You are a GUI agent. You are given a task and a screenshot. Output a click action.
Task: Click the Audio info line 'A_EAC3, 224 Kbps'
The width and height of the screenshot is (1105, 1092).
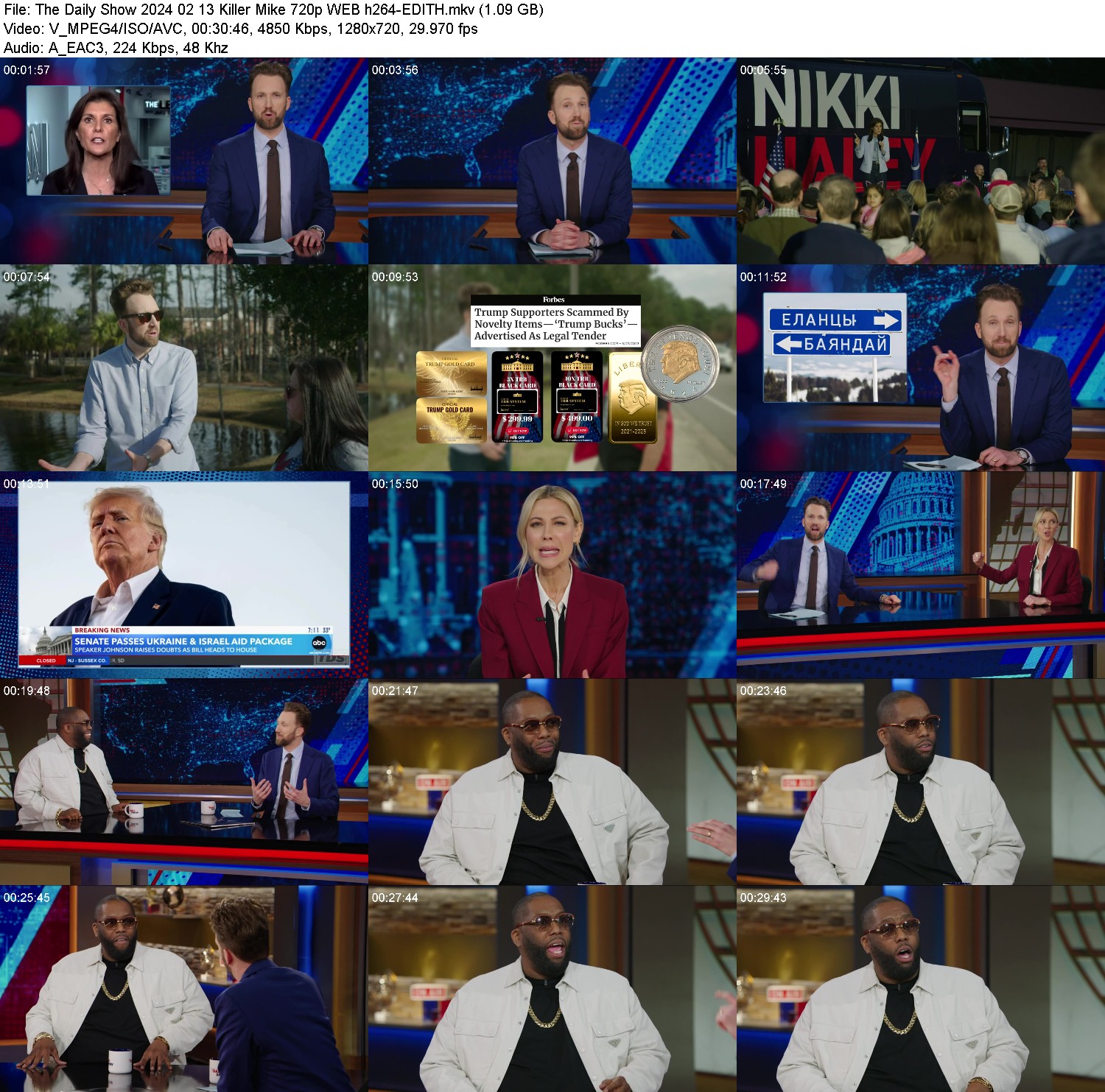click(x=116, y=48)
